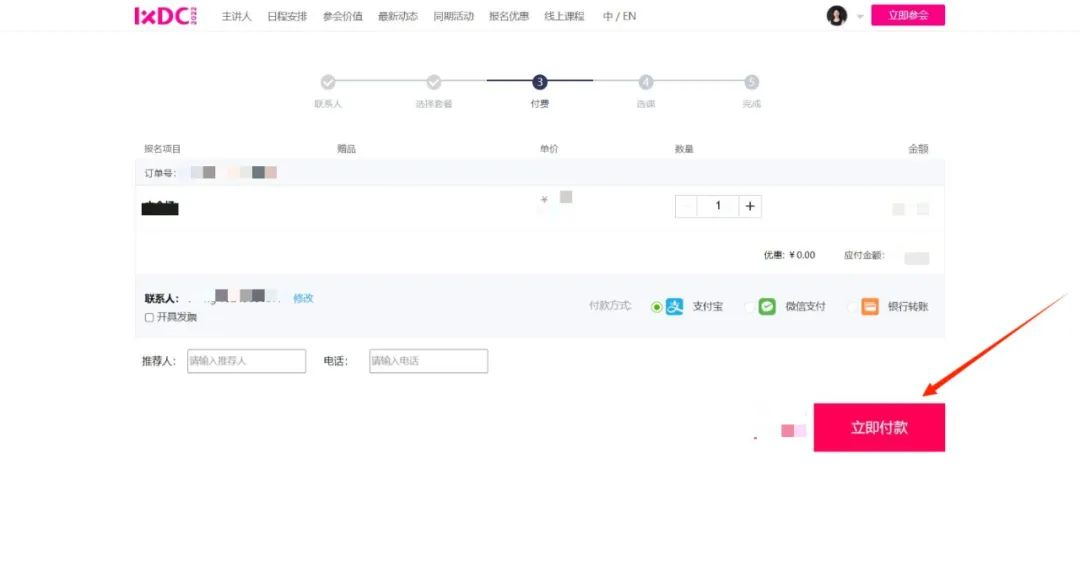
Task: Click the WeChat Pay green icon
Action: [x=767, y=307]
